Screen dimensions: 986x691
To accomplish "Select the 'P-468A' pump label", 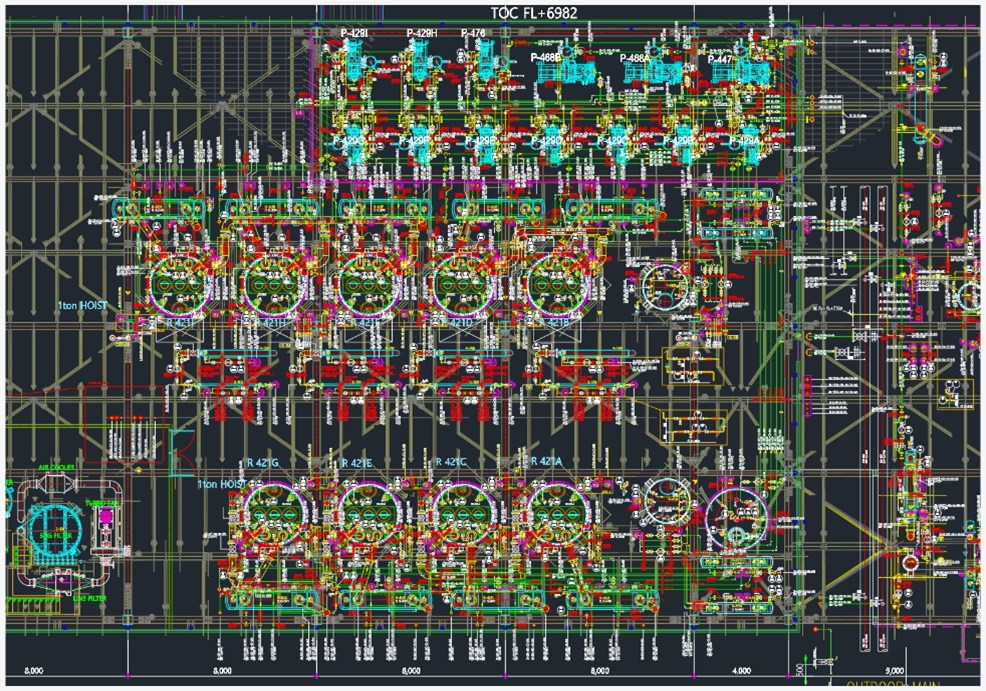I will (634, 58).
